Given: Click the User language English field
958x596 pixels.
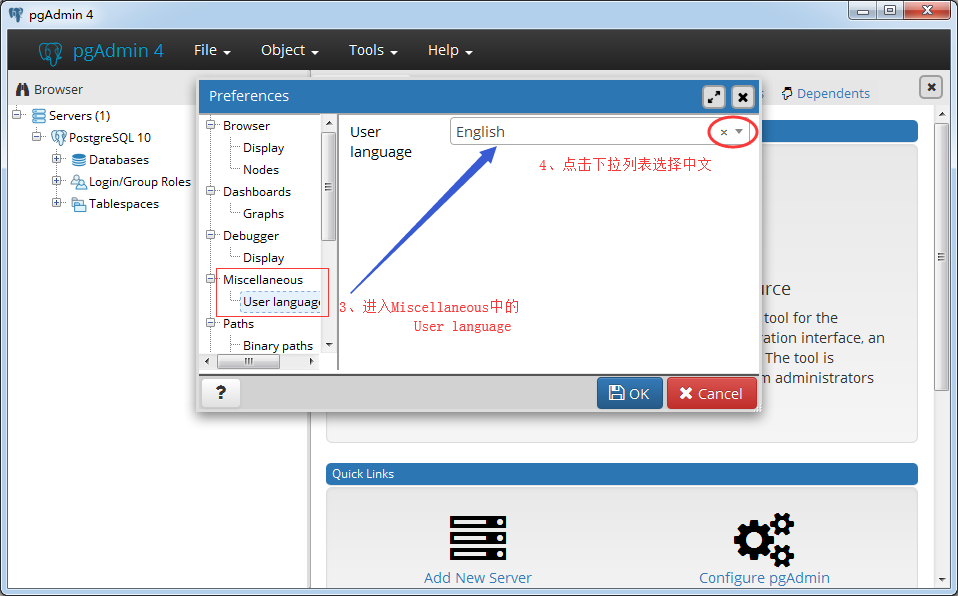Looking at the screenshot, I should (599, 132).
